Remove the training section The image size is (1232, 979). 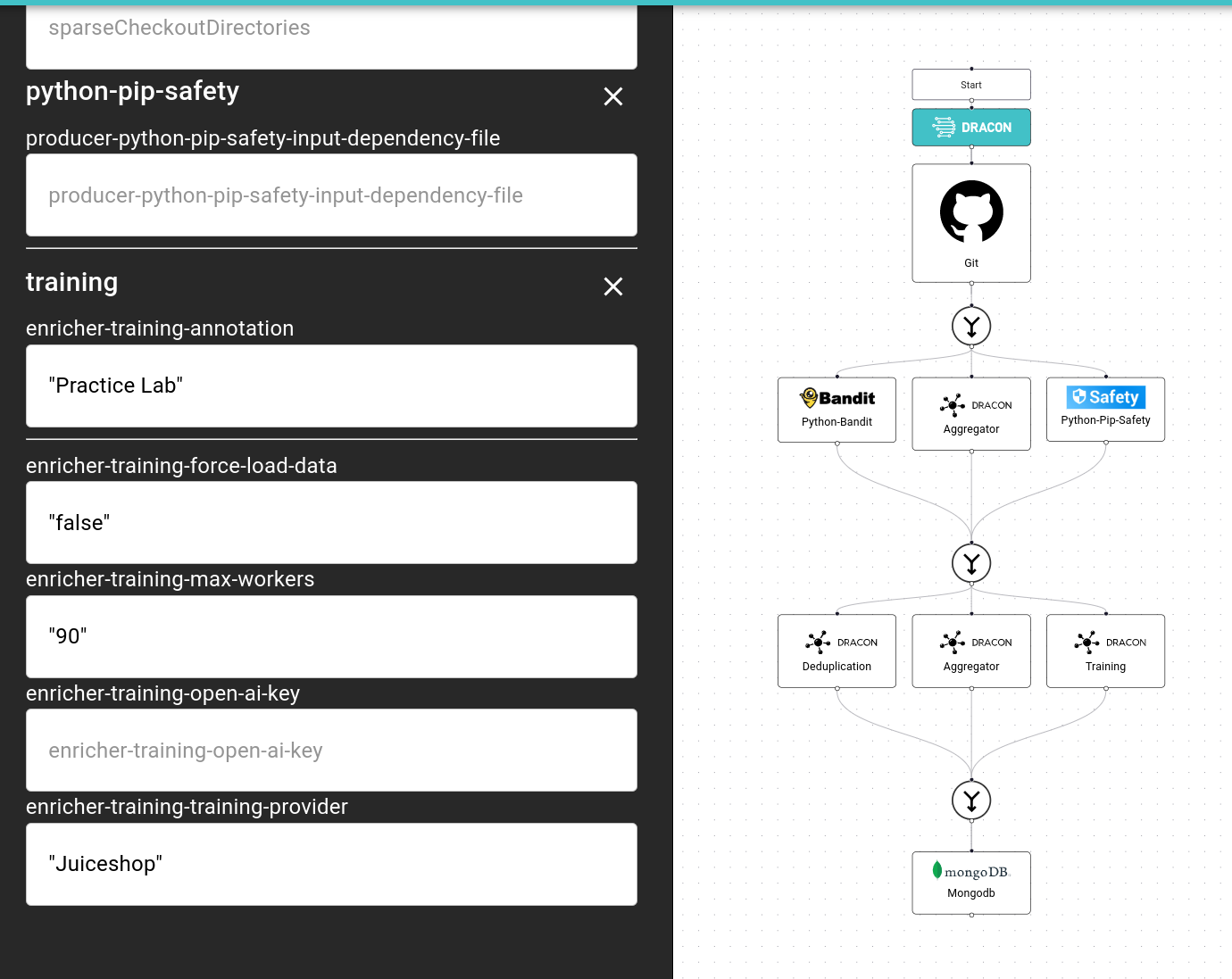(612, 286)
